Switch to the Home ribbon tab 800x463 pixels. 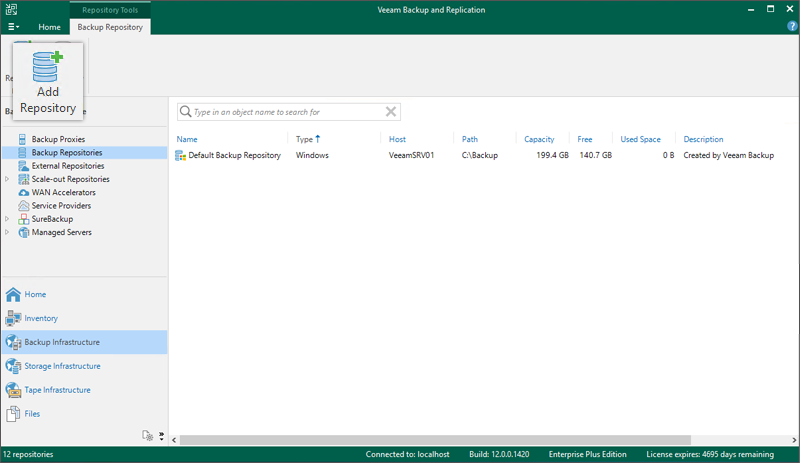(49, 27)
